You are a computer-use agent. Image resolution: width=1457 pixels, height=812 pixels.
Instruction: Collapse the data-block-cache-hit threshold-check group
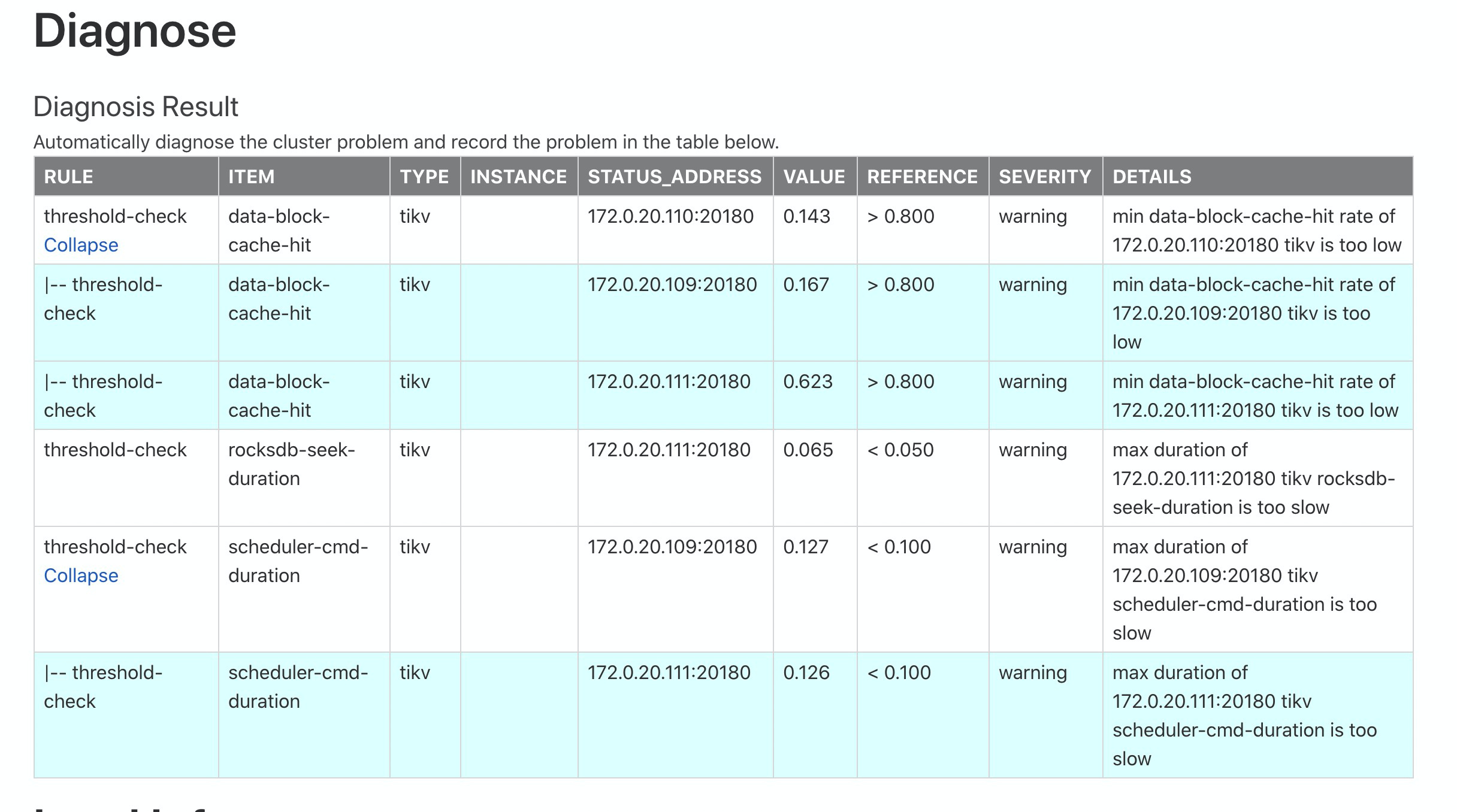pos(81,245)
